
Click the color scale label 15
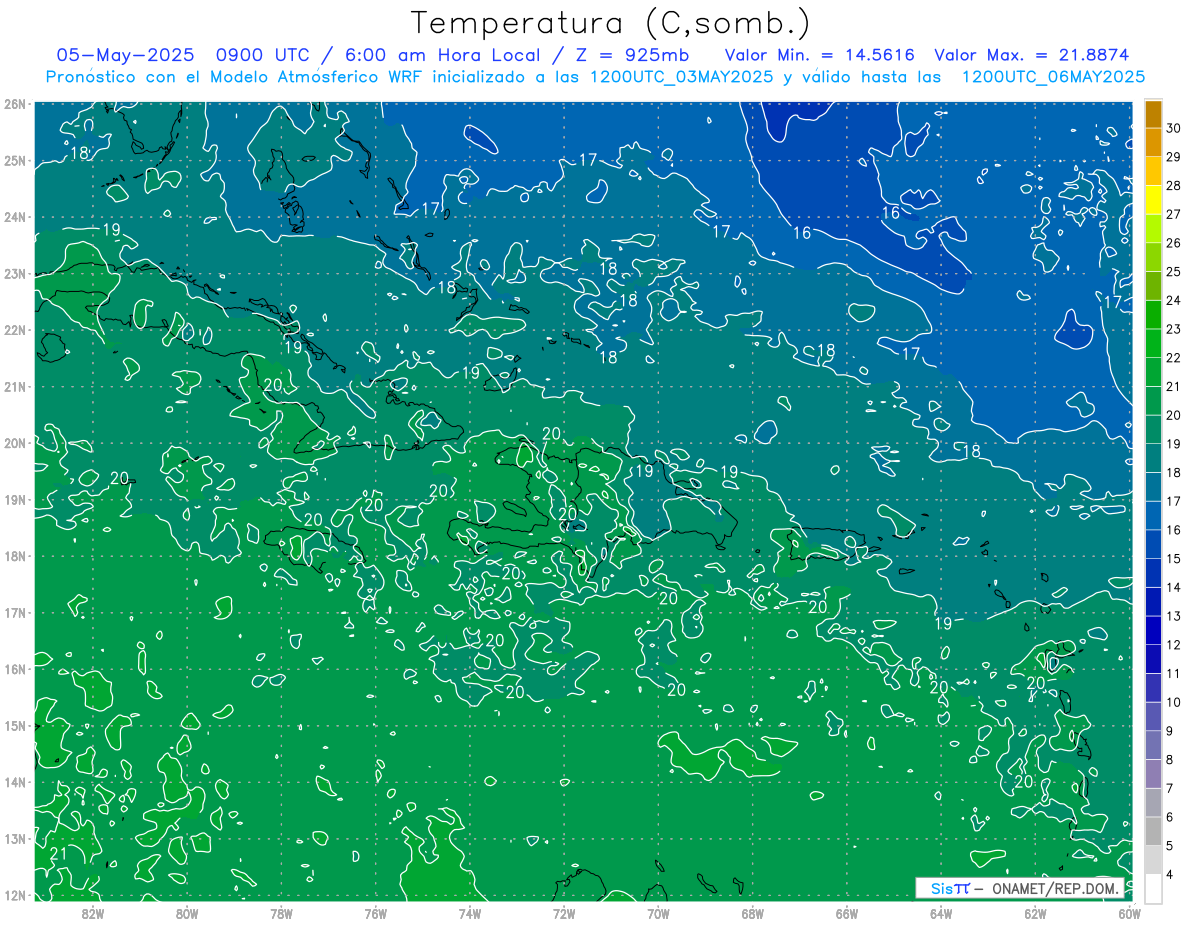click(1173, 559)
